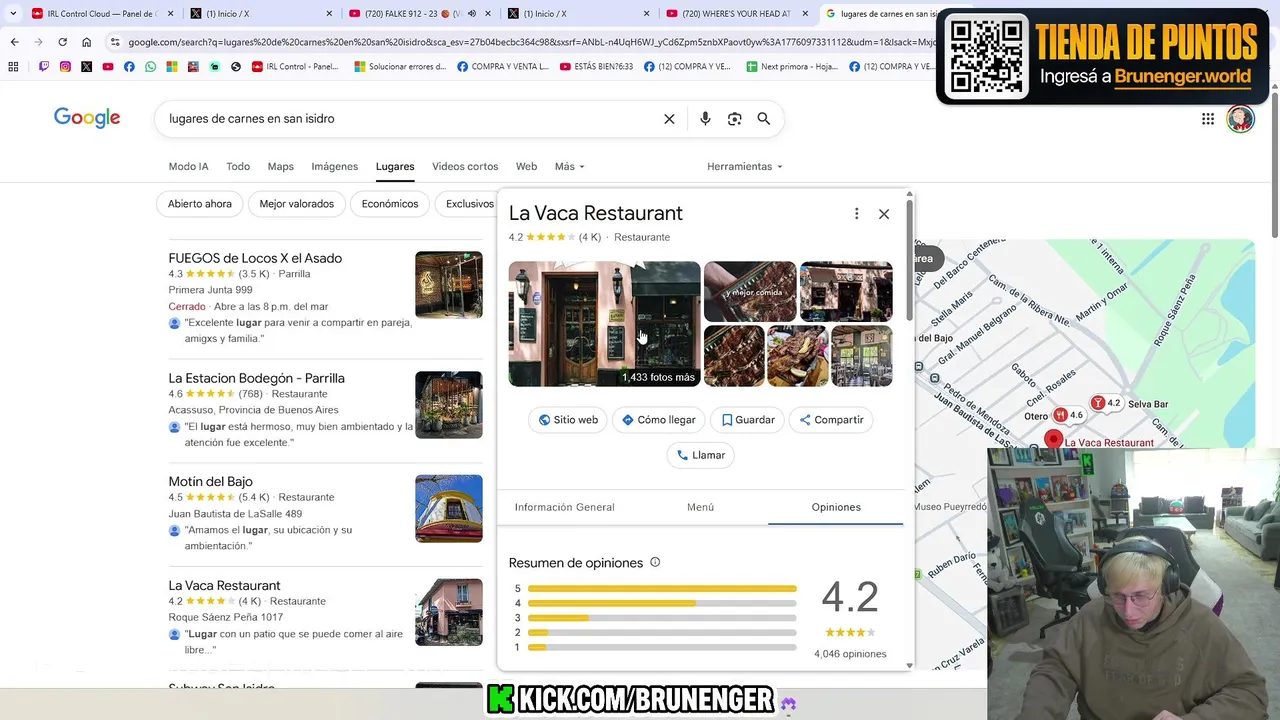
Task: Go back with the browser back arrow
Action: [14, 42]
